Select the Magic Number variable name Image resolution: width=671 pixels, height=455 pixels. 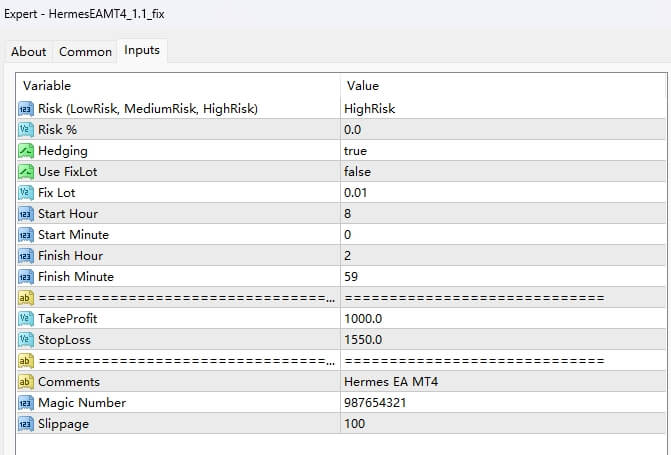[x=82, y=403]
